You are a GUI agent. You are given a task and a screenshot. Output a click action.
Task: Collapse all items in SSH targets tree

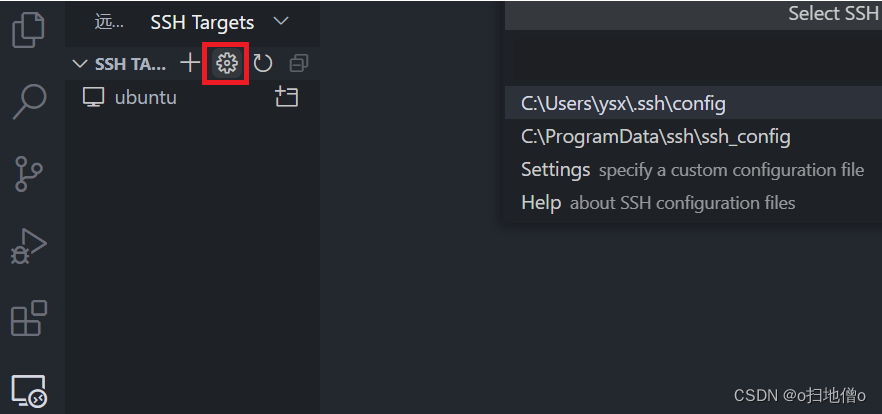pos(298,64)
